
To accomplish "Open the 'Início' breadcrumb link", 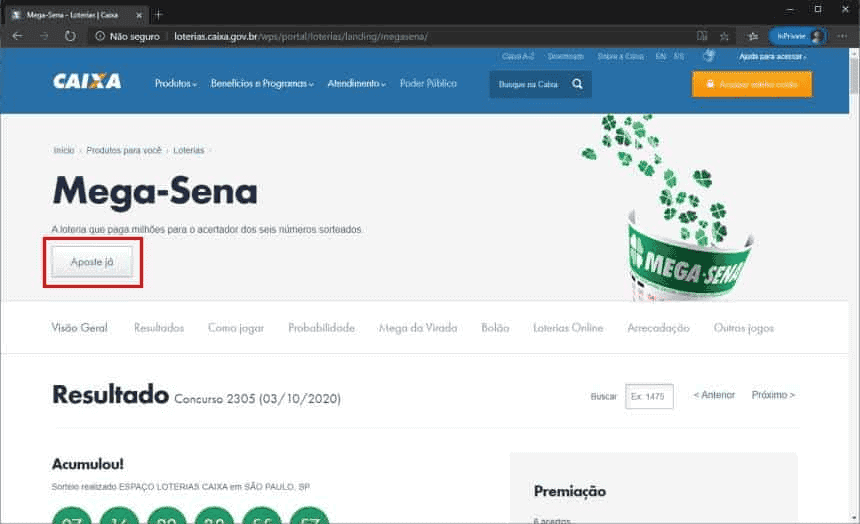I will [64, 150].
